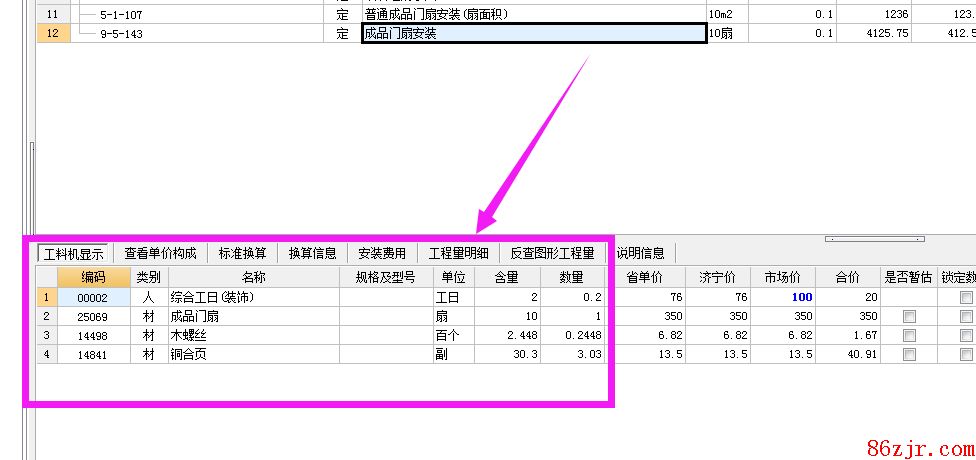Select material code 25069 cell
This screenshot has height=460, width=976.
93,316
